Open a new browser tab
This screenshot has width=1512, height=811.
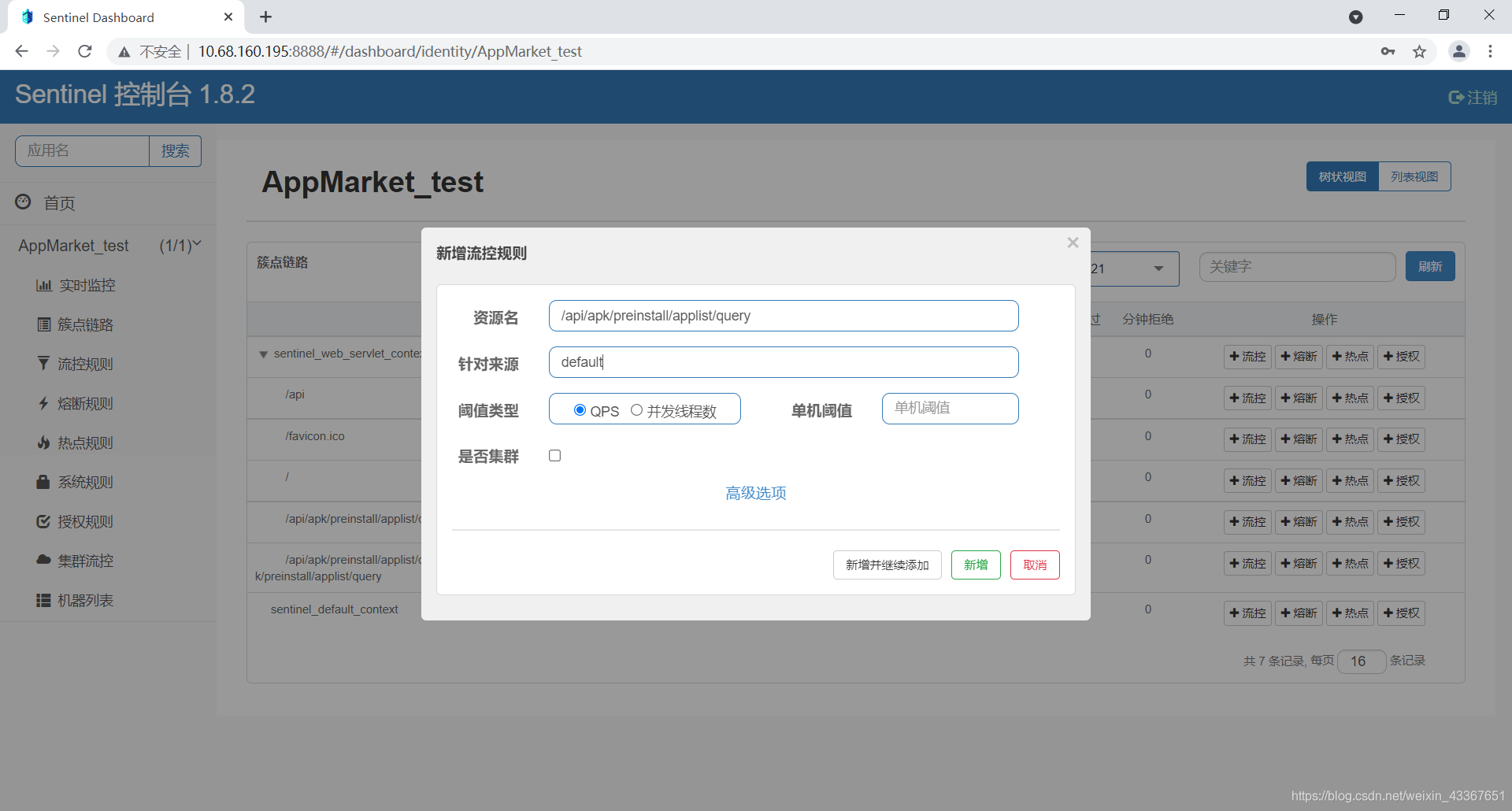[x=265, y=17]
